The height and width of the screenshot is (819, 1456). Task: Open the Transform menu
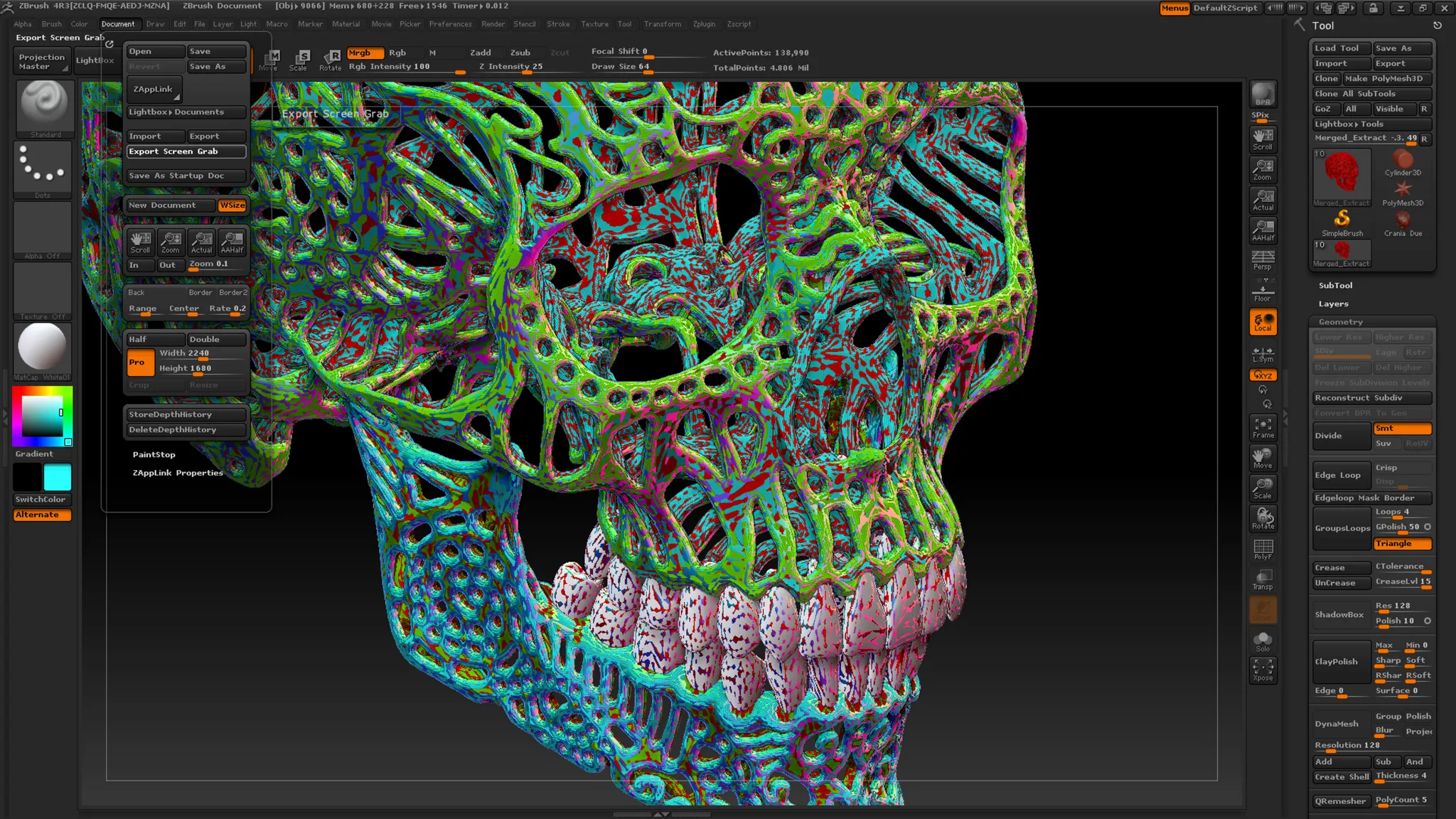point(663,24)
